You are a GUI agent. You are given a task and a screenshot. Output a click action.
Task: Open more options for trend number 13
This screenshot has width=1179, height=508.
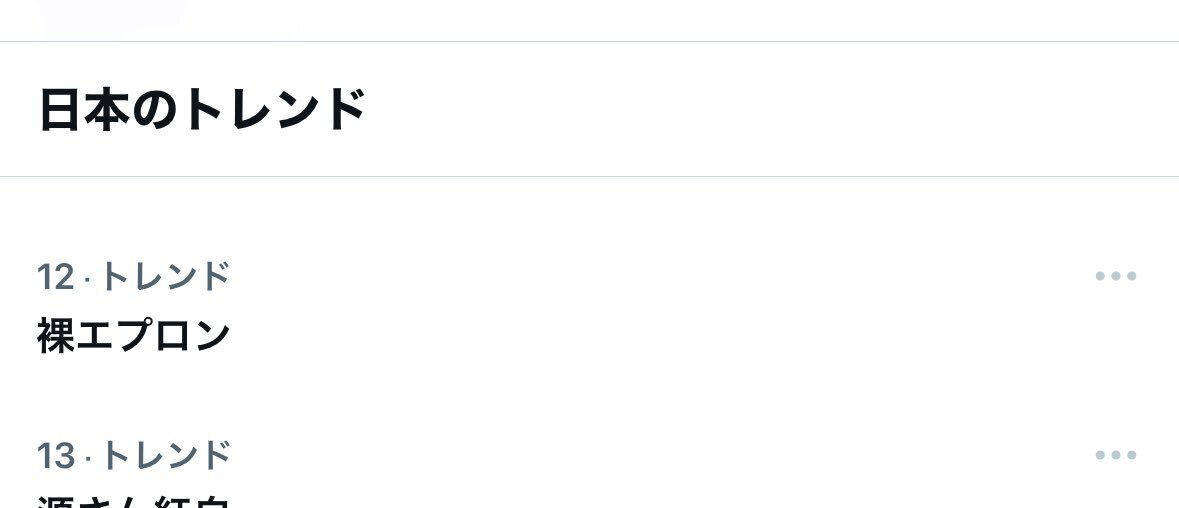[1116, 455]
